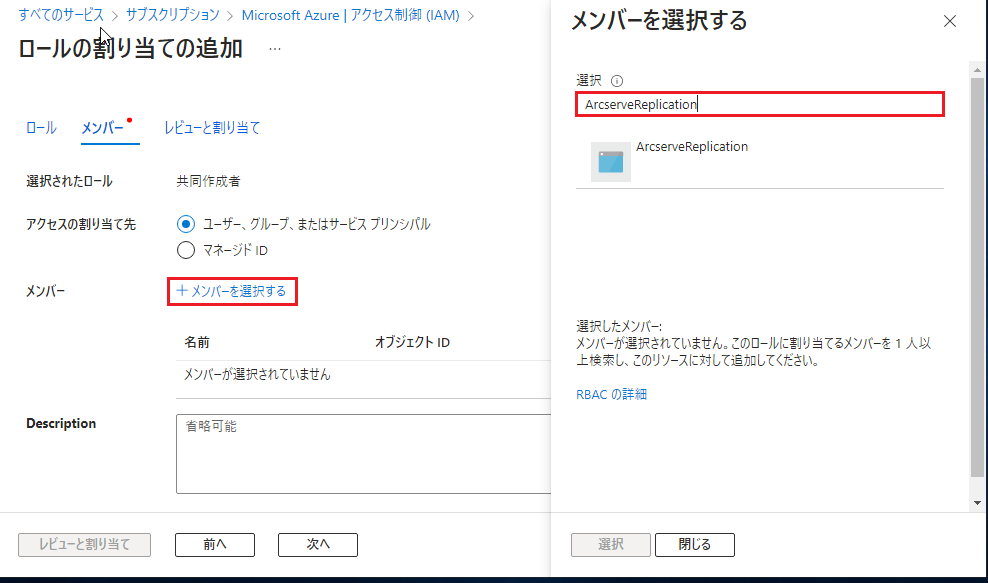This screenshot has width=988, height=583.
Task: Click the info icon next to 選択 label
Action: pos(617,81)
